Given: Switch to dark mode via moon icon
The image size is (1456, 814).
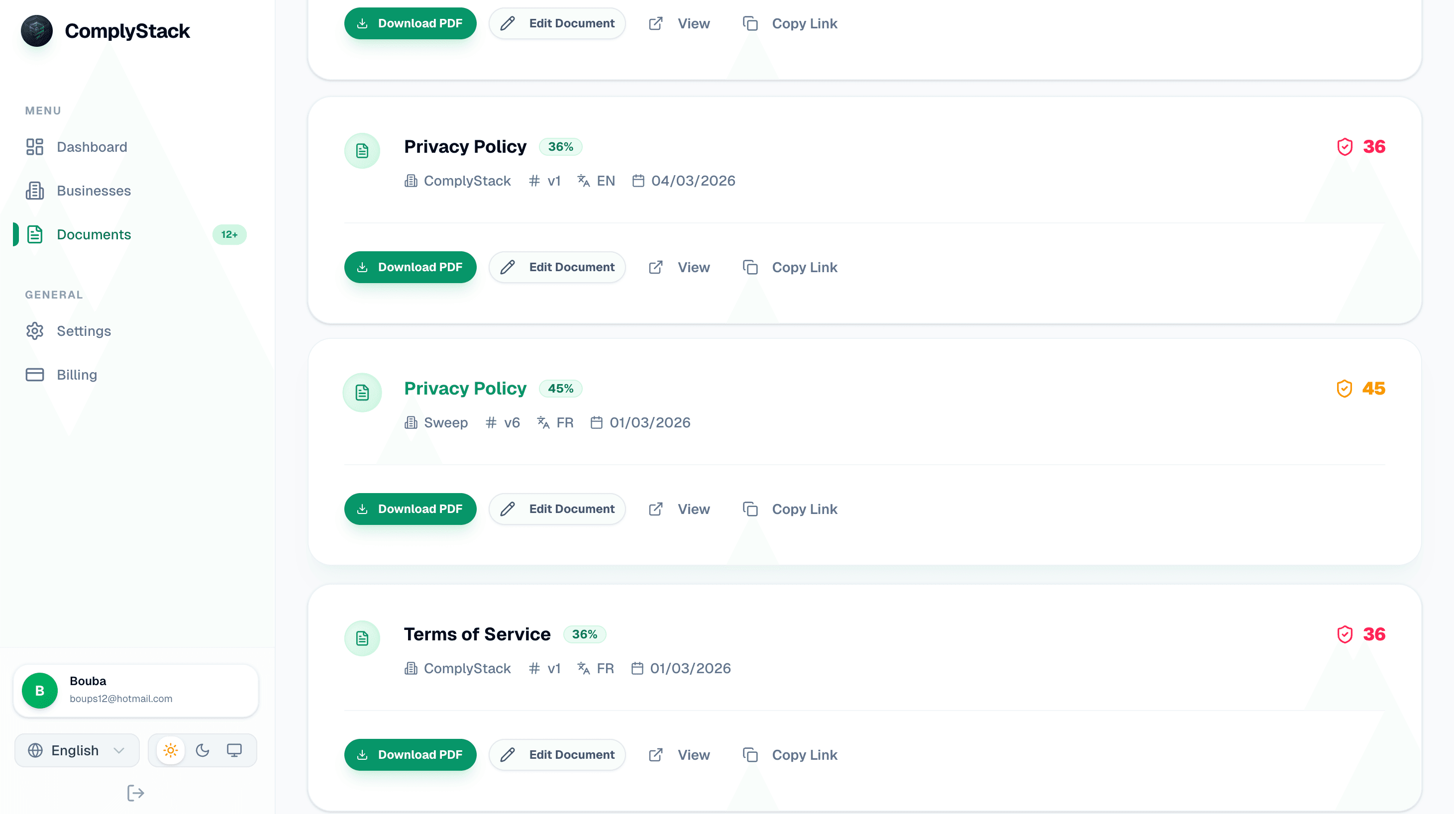Looking at the screenshot, I should click(x=203, y=750).
